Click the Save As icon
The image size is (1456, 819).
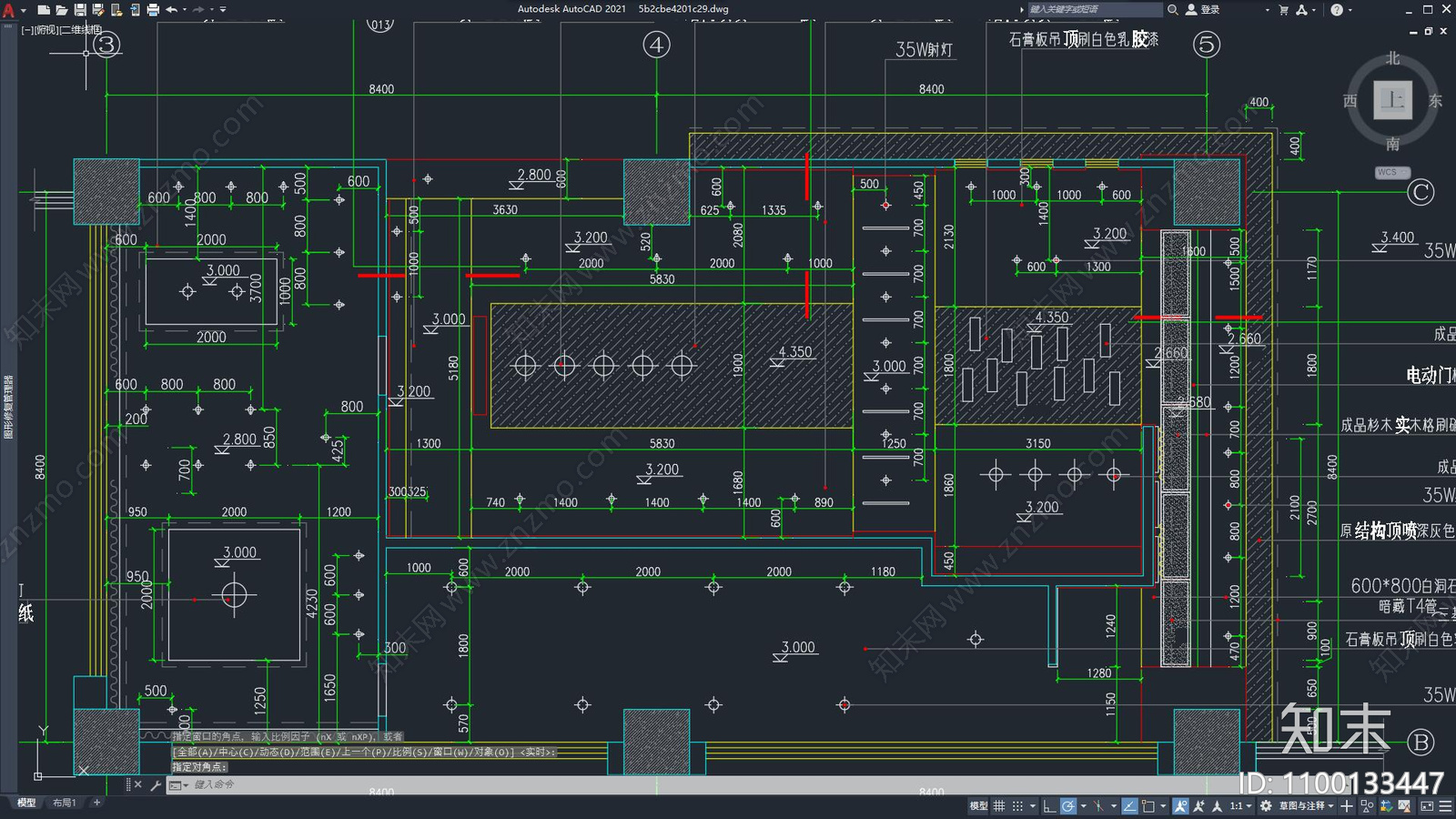pyautogui.click(x=98, y=10)
